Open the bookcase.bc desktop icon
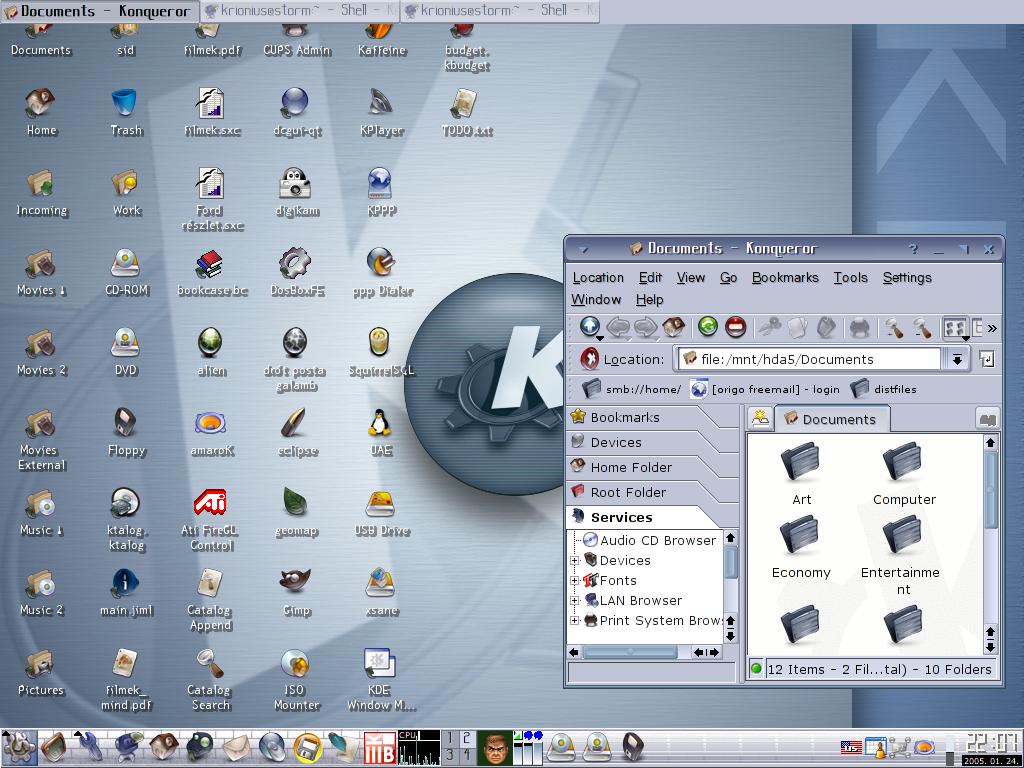This screenshot has width=1024, height=768. (x=212, y=273)
